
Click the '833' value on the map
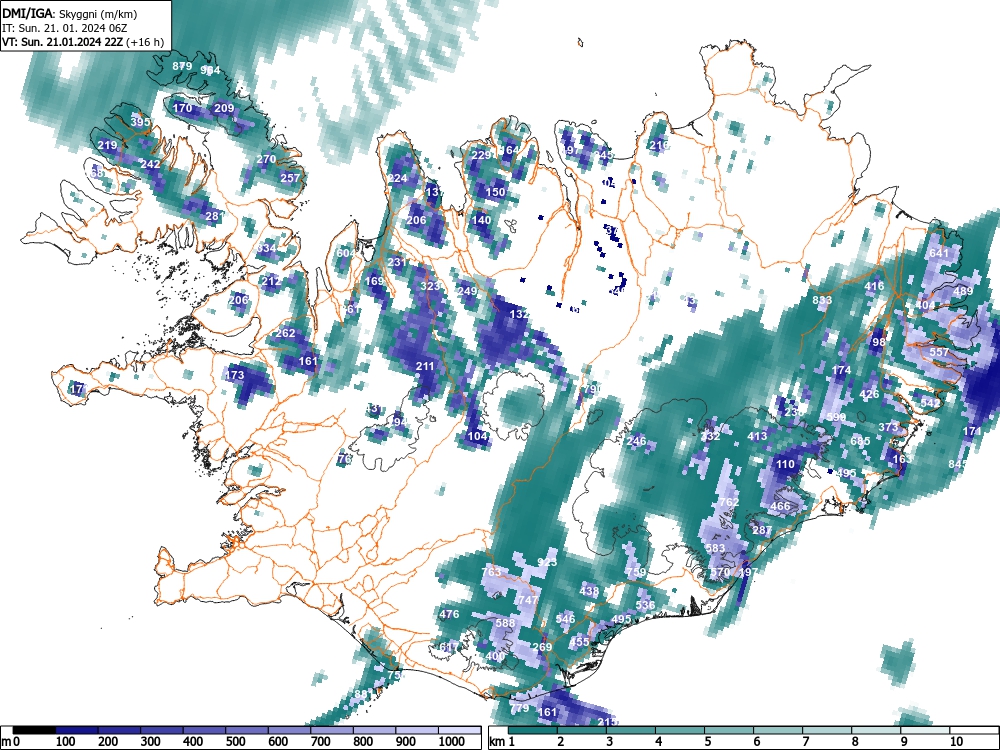(x=822, y=300)
